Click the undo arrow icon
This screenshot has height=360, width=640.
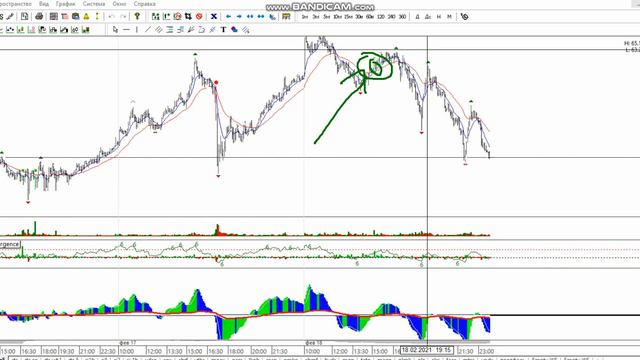pos(111,17)
